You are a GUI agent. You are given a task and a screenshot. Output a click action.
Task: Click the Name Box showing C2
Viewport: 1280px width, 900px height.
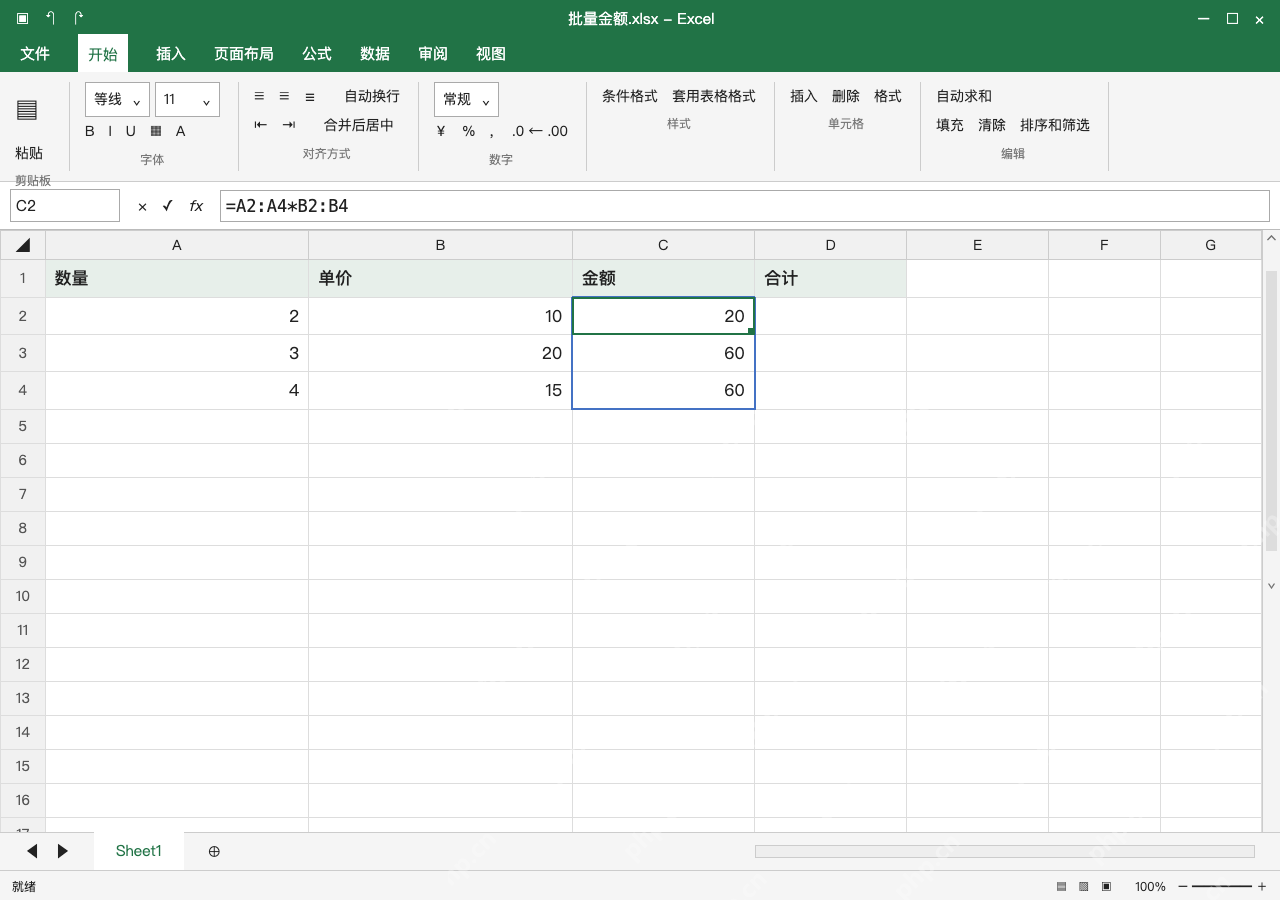[x=65, y=206]
